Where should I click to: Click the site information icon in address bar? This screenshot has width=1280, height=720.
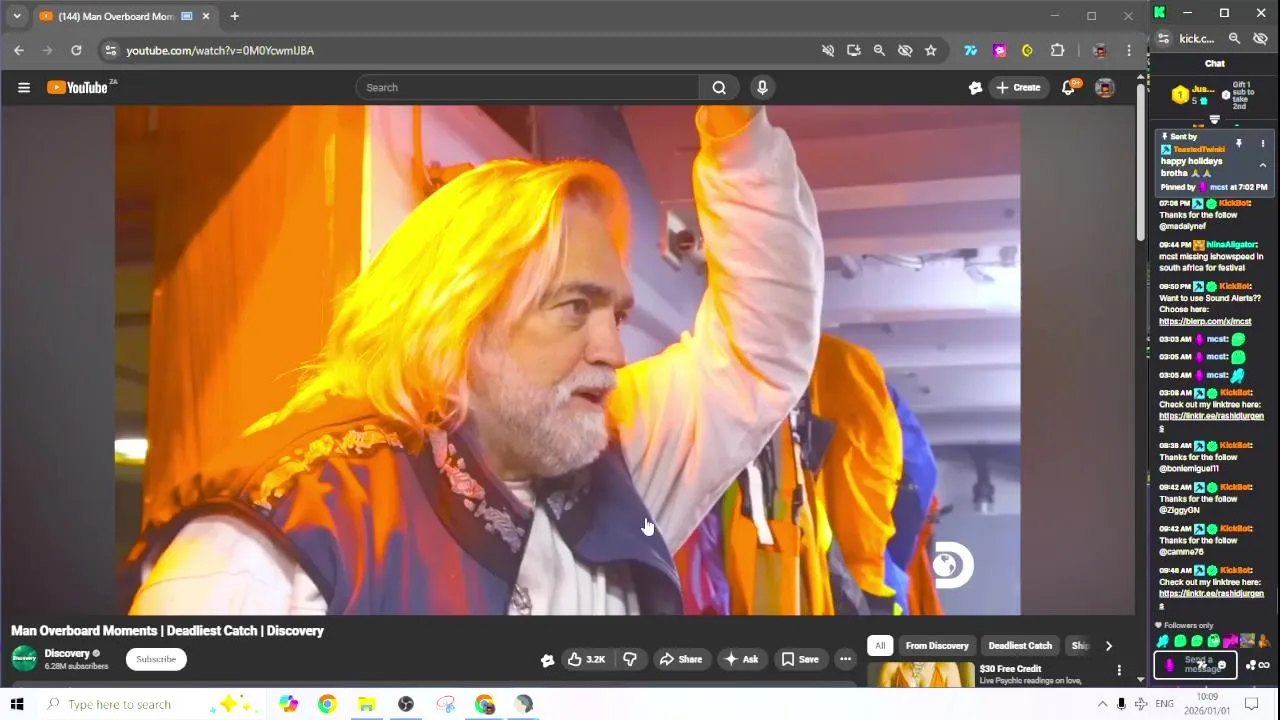(x=111, y=50)
